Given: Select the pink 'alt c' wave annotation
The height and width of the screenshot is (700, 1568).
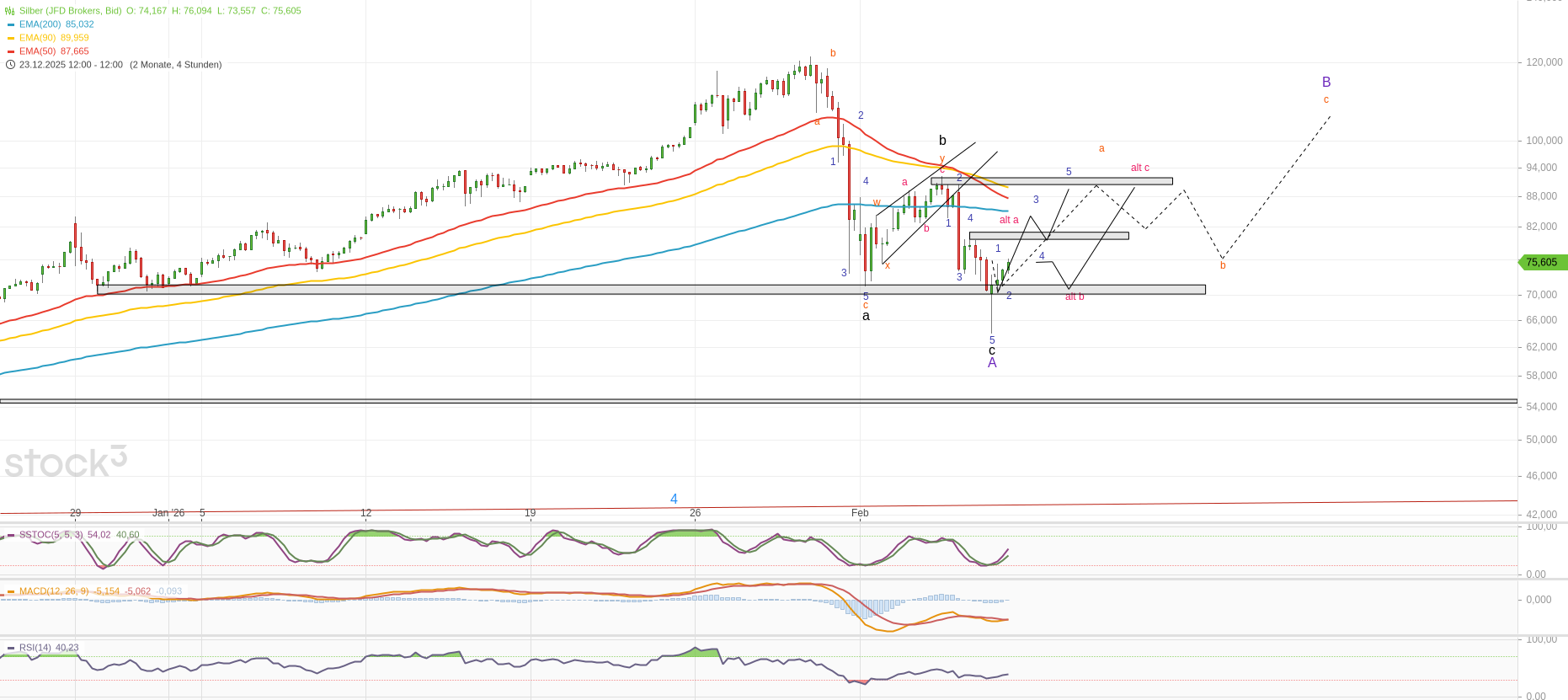Looking at the screenshot, I should click(x=1139, y=168).
